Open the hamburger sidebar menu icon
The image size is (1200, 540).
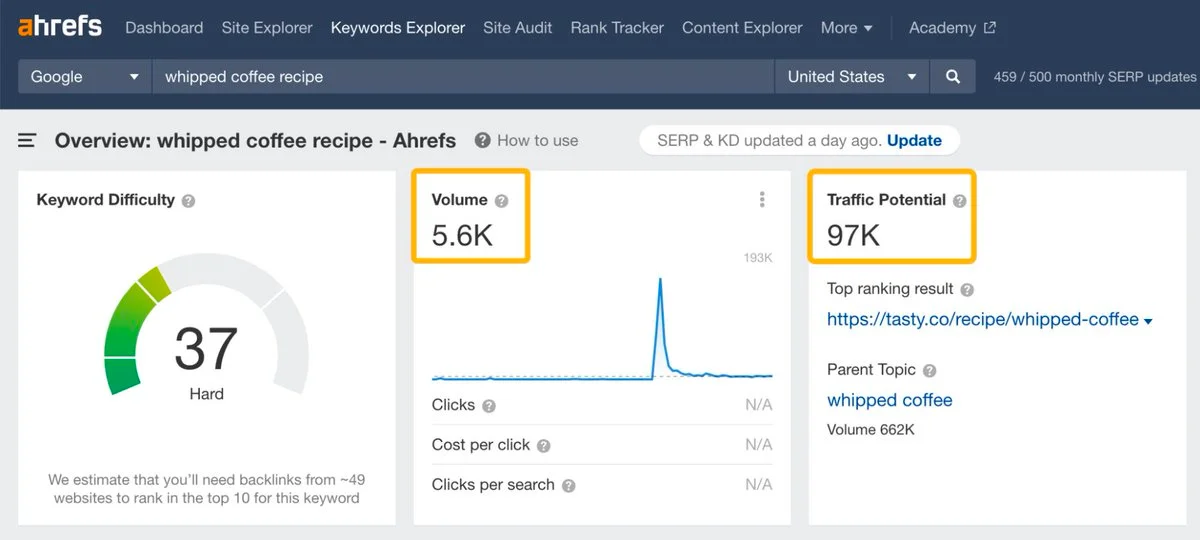[x=27, y=141]
